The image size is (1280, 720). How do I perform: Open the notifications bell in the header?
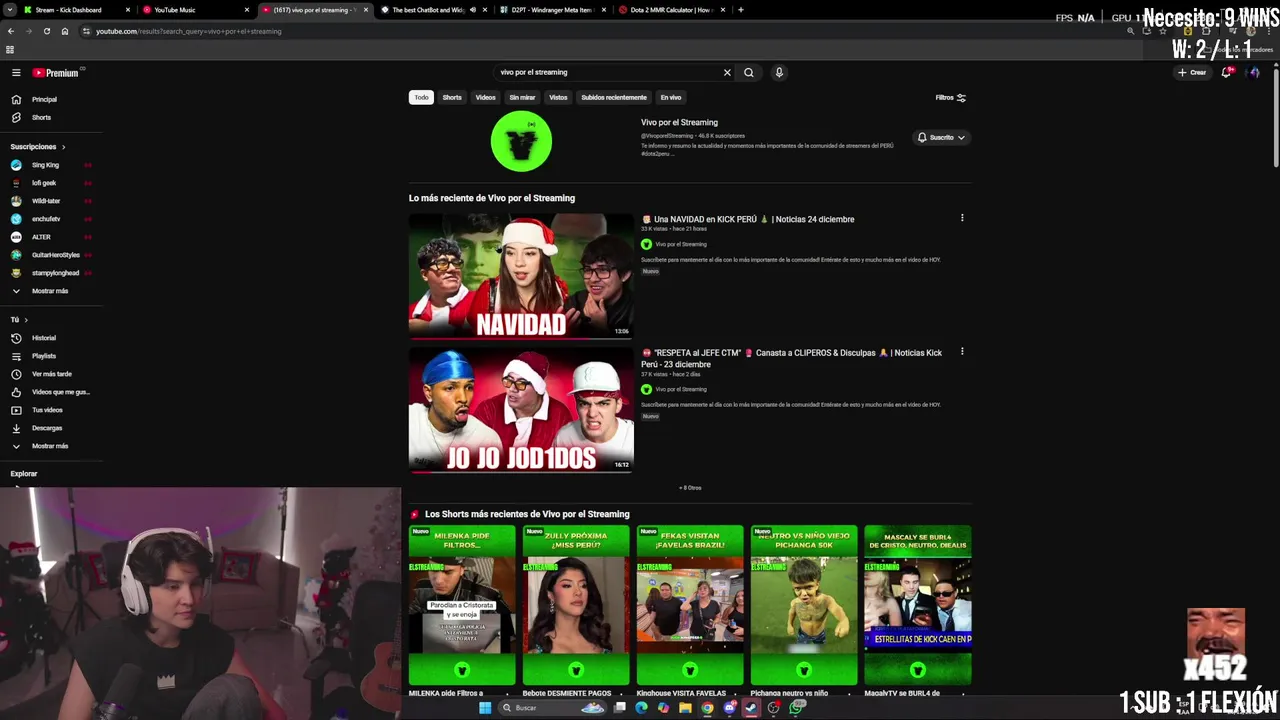coord(1227,72)
